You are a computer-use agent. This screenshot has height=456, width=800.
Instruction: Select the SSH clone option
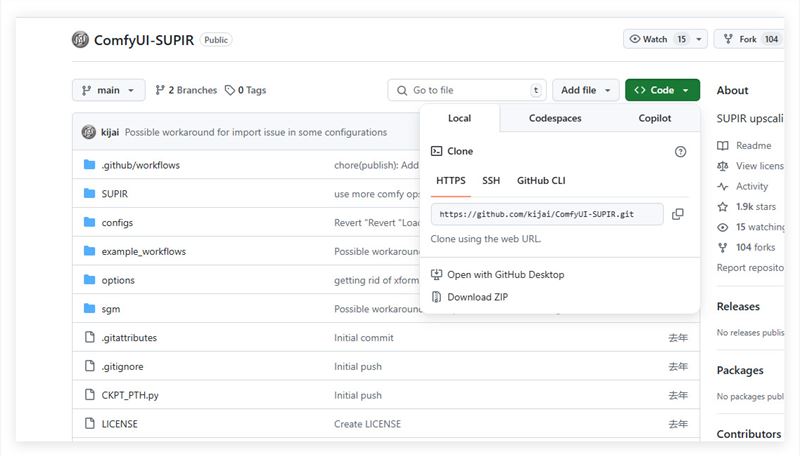tap(491, 181)
